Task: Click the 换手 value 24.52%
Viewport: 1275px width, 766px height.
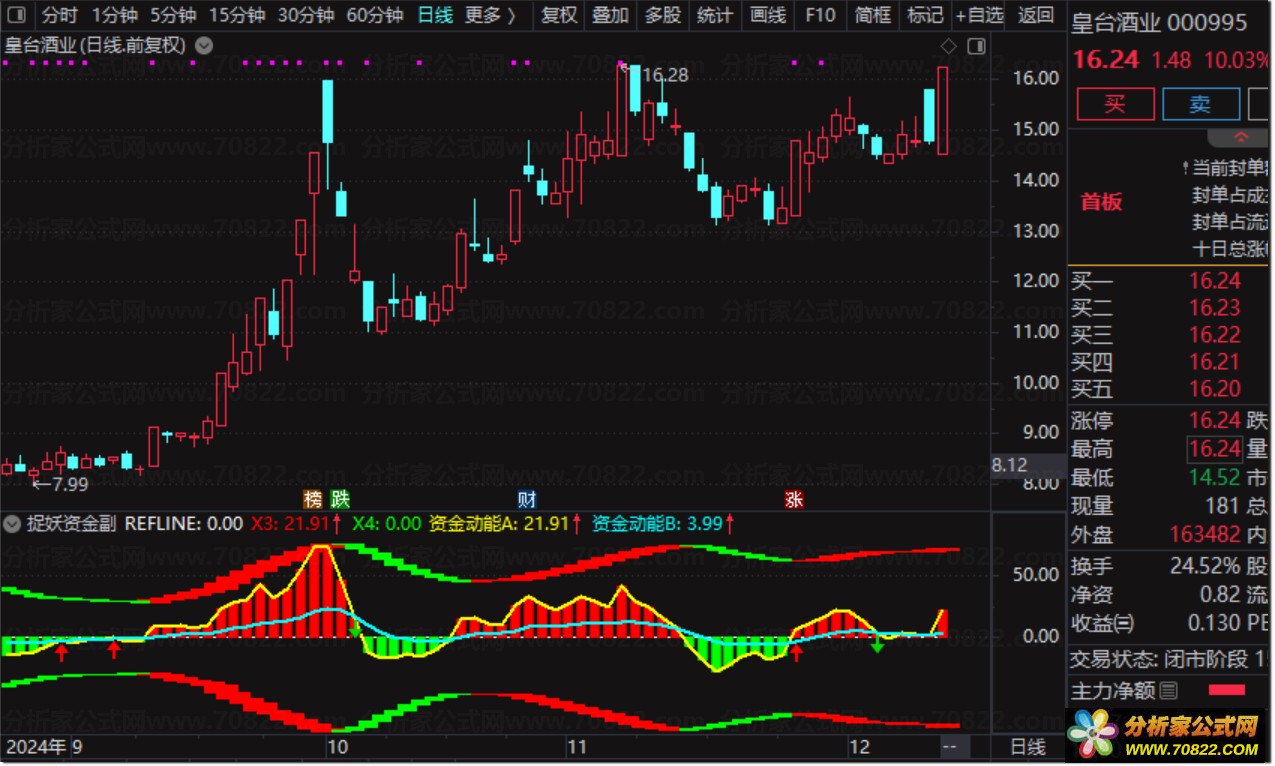Action: (1206, 566)
